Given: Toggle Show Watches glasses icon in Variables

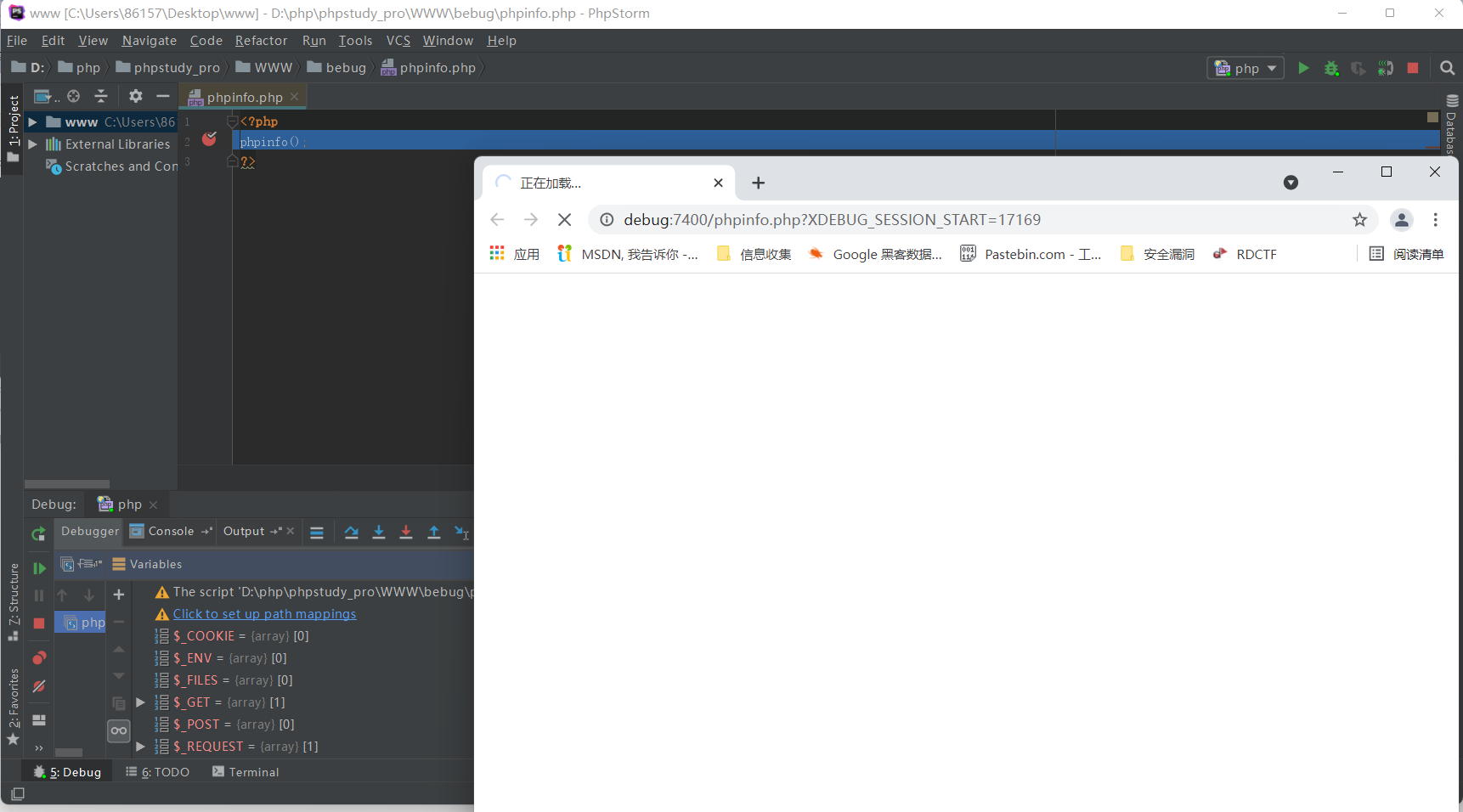Looking at the screenshot, I should [x=119, y=730].
